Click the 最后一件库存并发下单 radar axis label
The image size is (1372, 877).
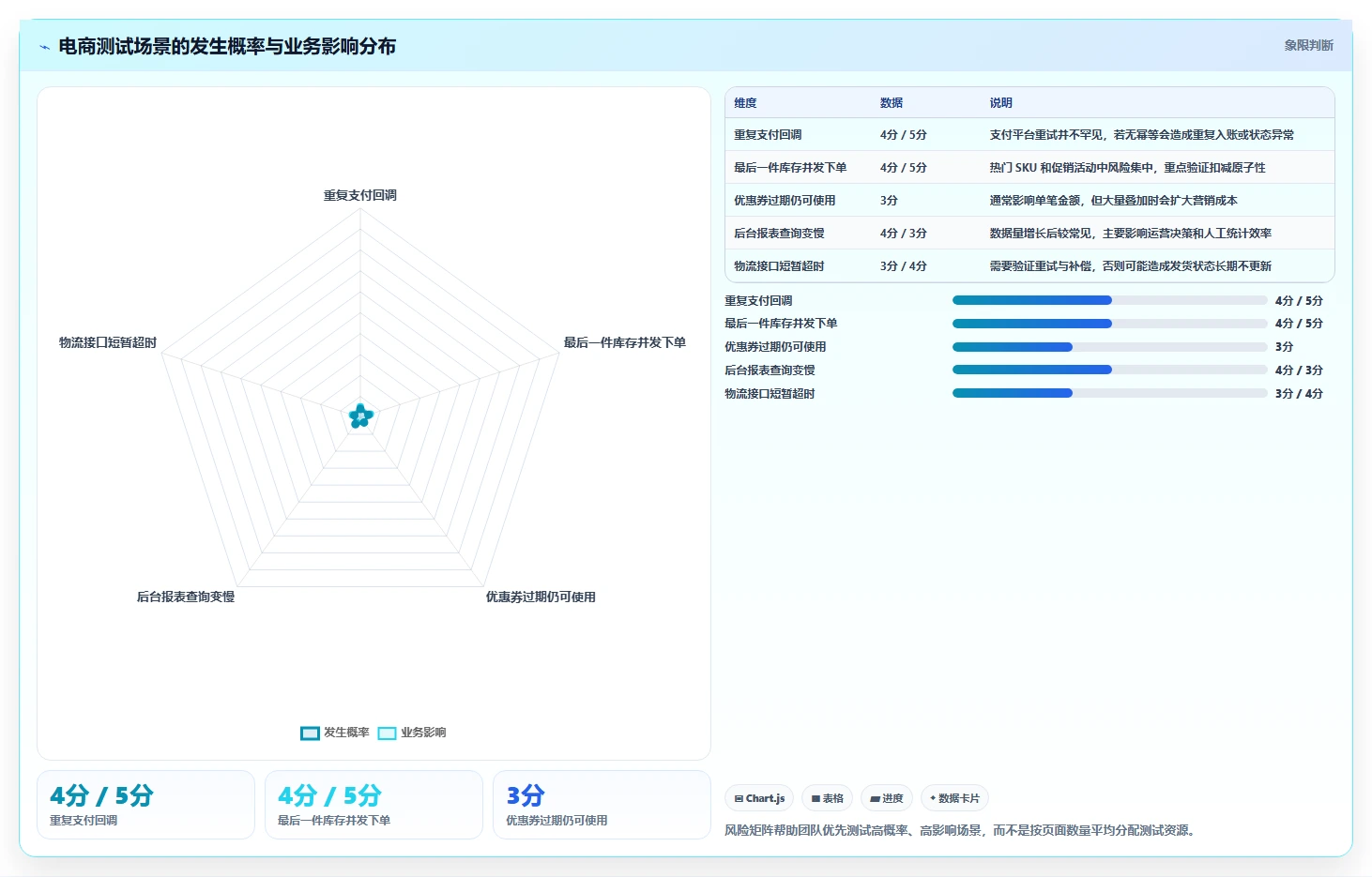[625, 342]
